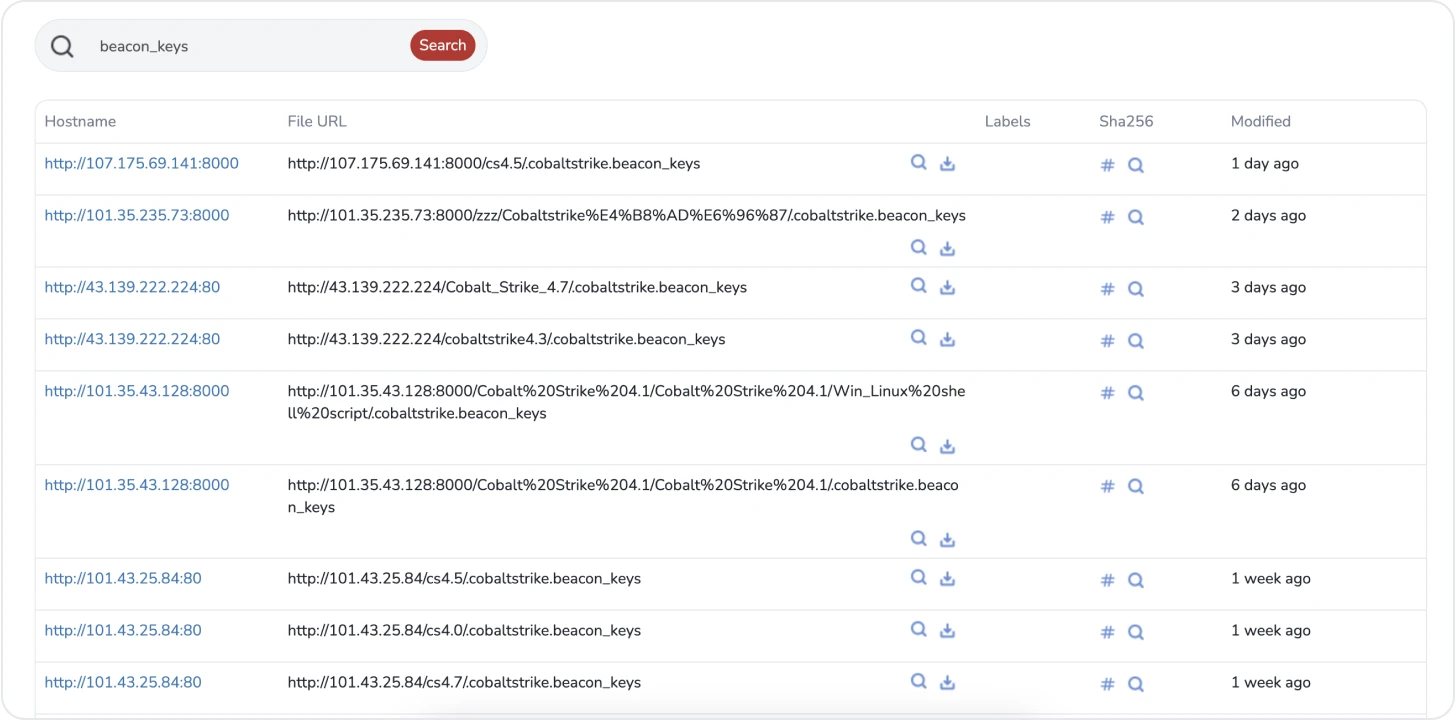Show Sha256 hash for cobaltstrike4.3 row
Screen dimensions: 1455x720
click(x=1107, y=341)
